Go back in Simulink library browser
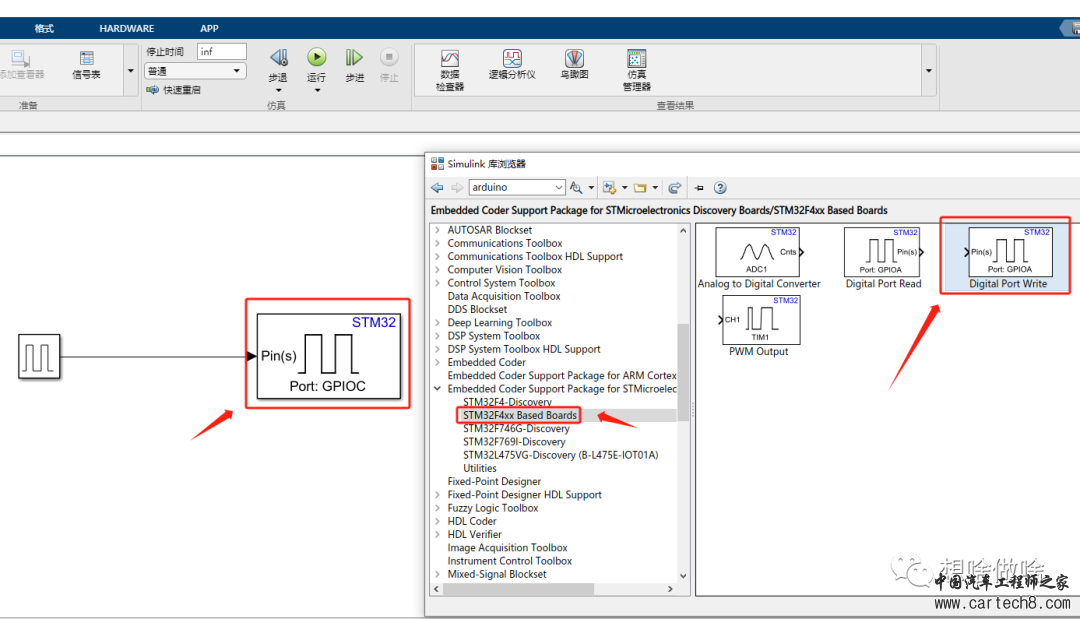 (x=437, y=187)
